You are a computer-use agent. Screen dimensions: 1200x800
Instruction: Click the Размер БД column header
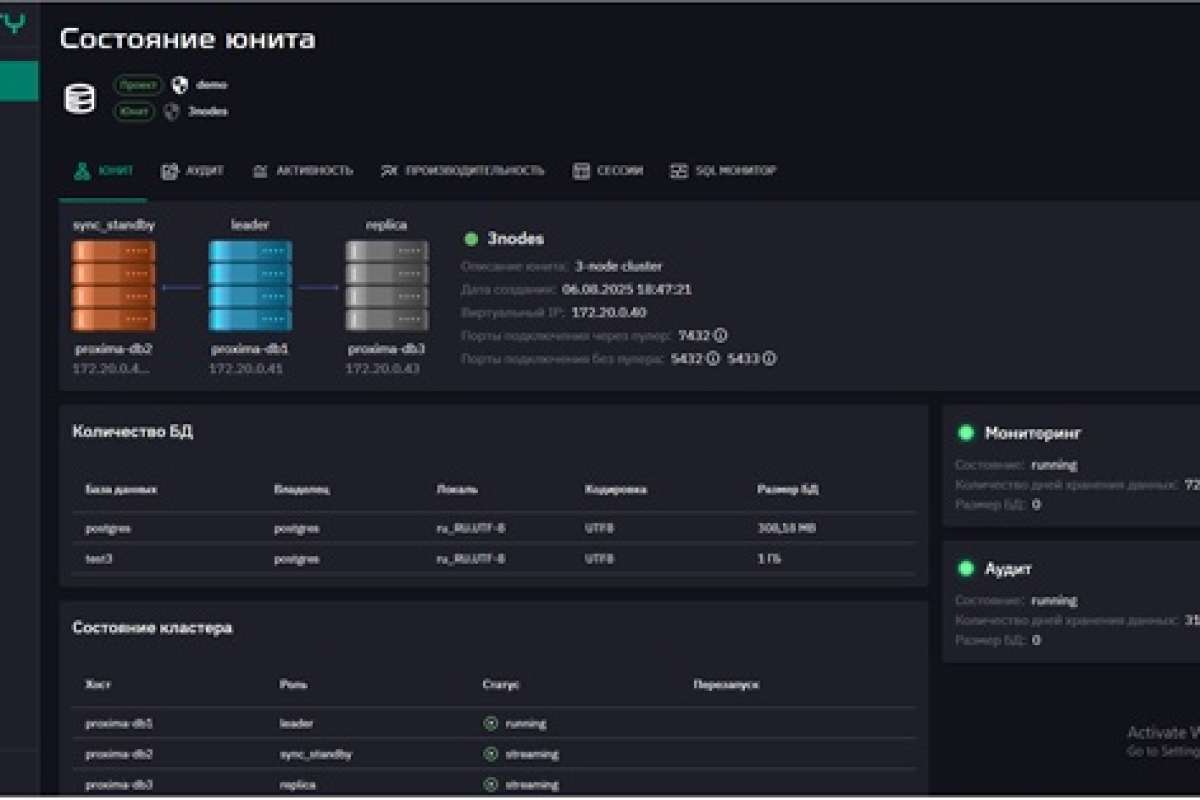pyautogui.click(x=788, y=490)
